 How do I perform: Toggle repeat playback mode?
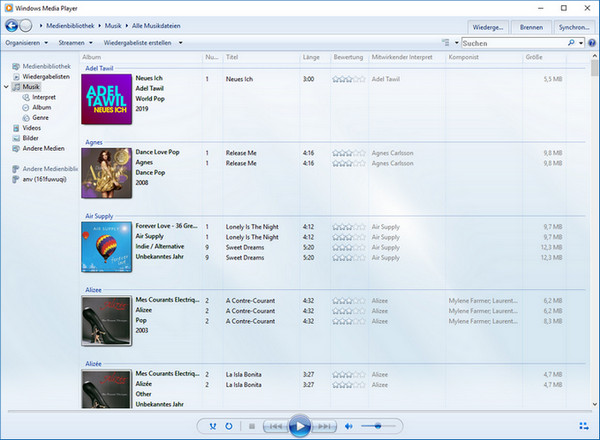click(229, 426)
